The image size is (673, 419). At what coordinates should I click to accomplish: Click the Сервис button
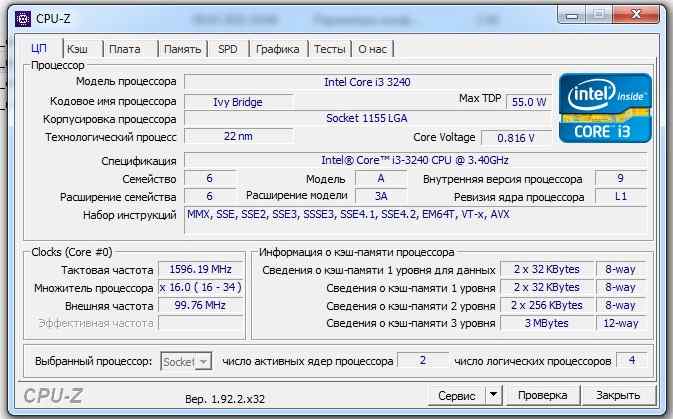point(457,395)
